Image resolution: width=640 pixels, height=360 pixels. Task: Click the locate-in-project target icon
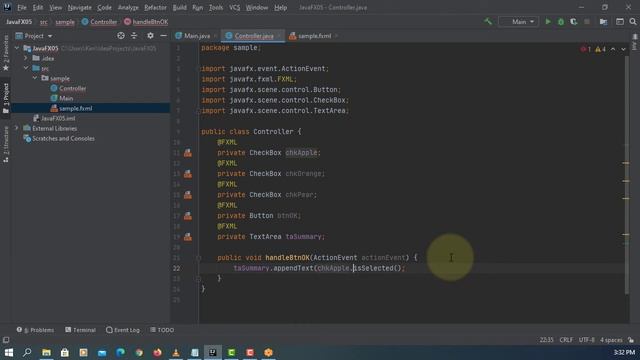pos(121,36)
